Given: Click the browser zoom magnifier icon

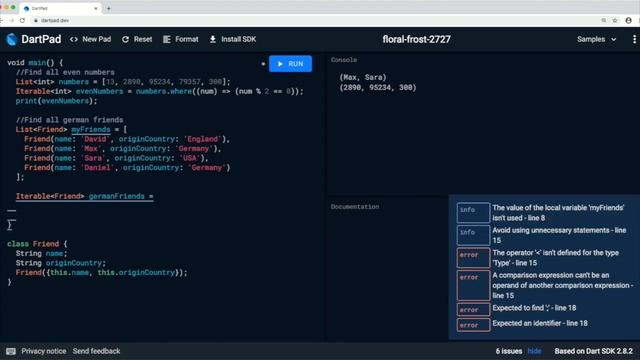Looking at the screenshot, I should [x=604, y=20].
